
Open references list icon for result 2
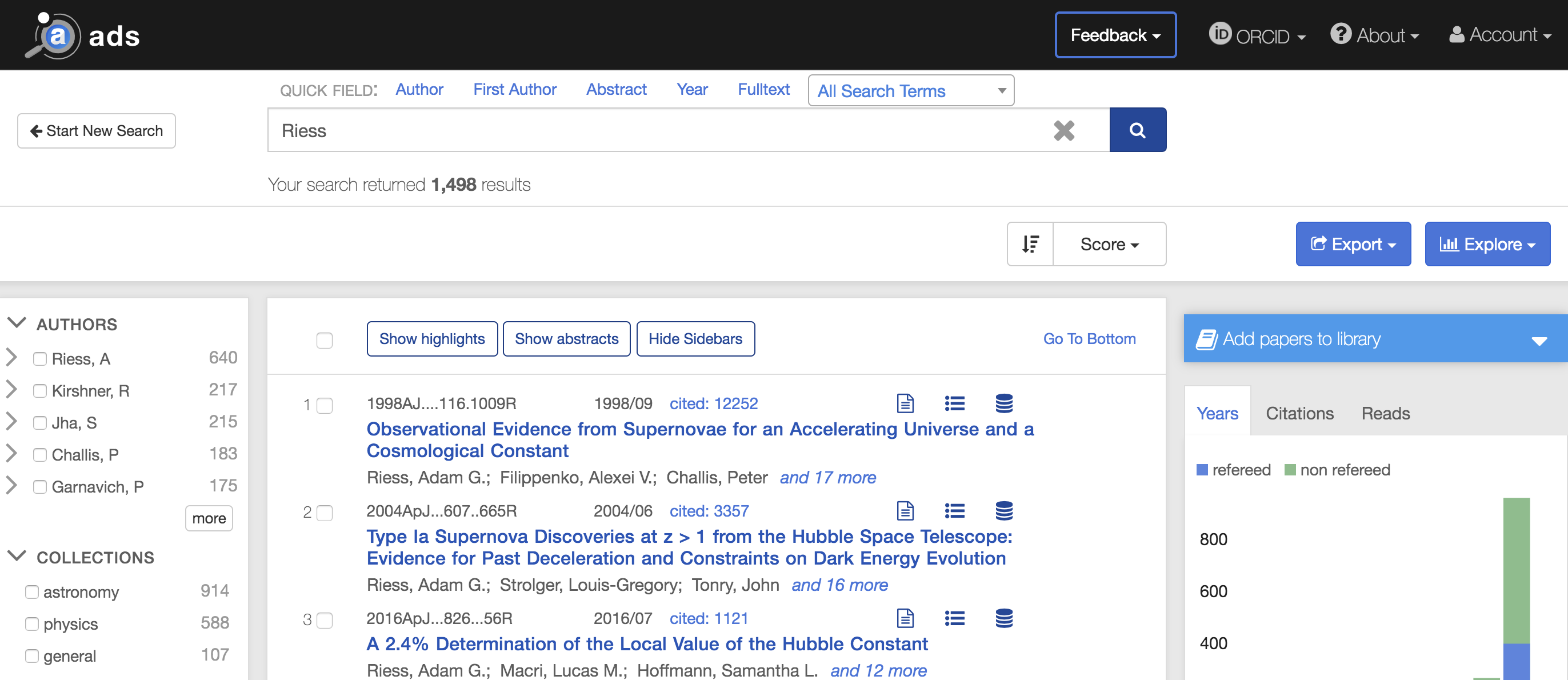[x=954, y=511]
